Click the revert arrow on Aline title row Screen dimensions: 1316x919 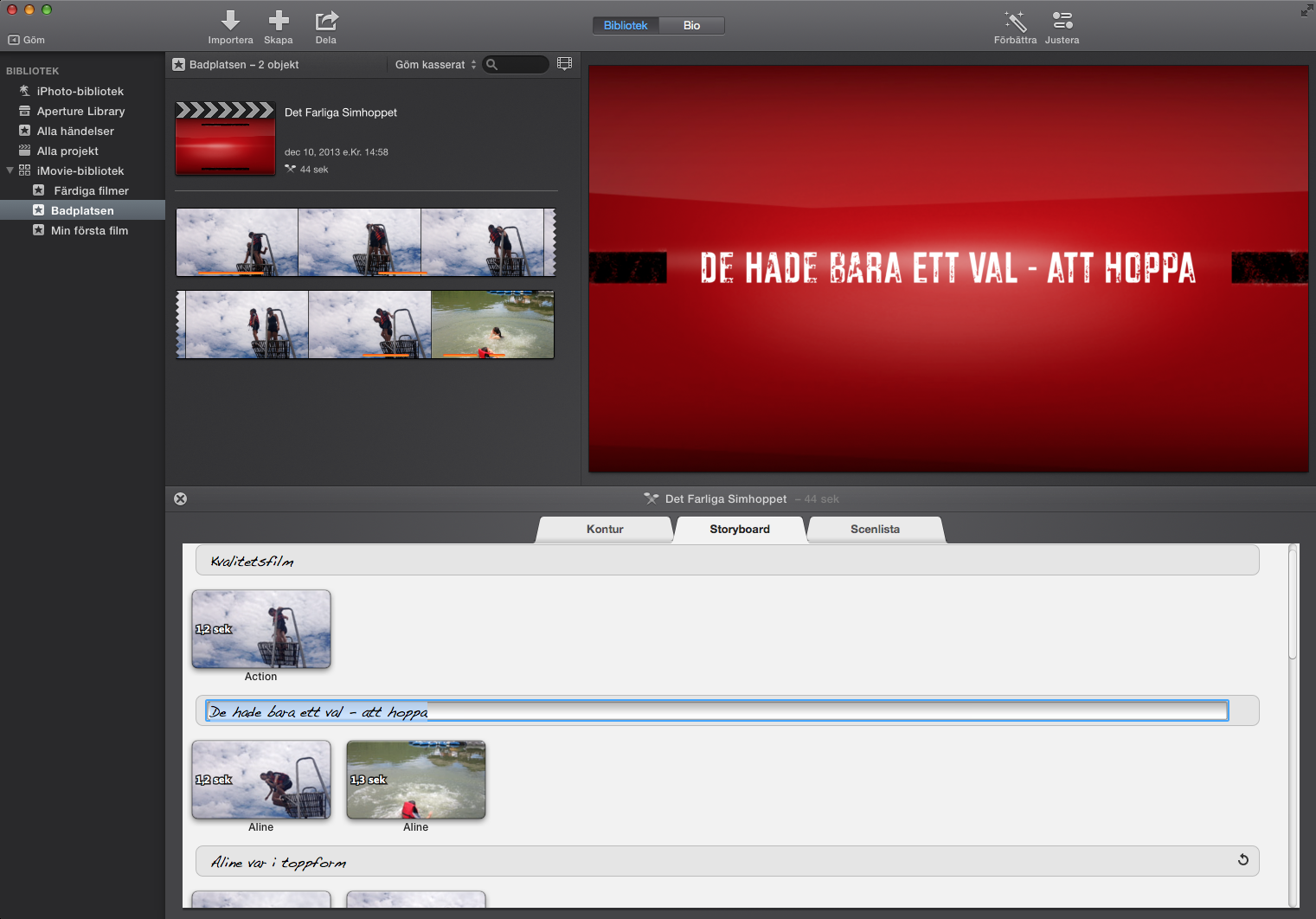[1243, 860]
